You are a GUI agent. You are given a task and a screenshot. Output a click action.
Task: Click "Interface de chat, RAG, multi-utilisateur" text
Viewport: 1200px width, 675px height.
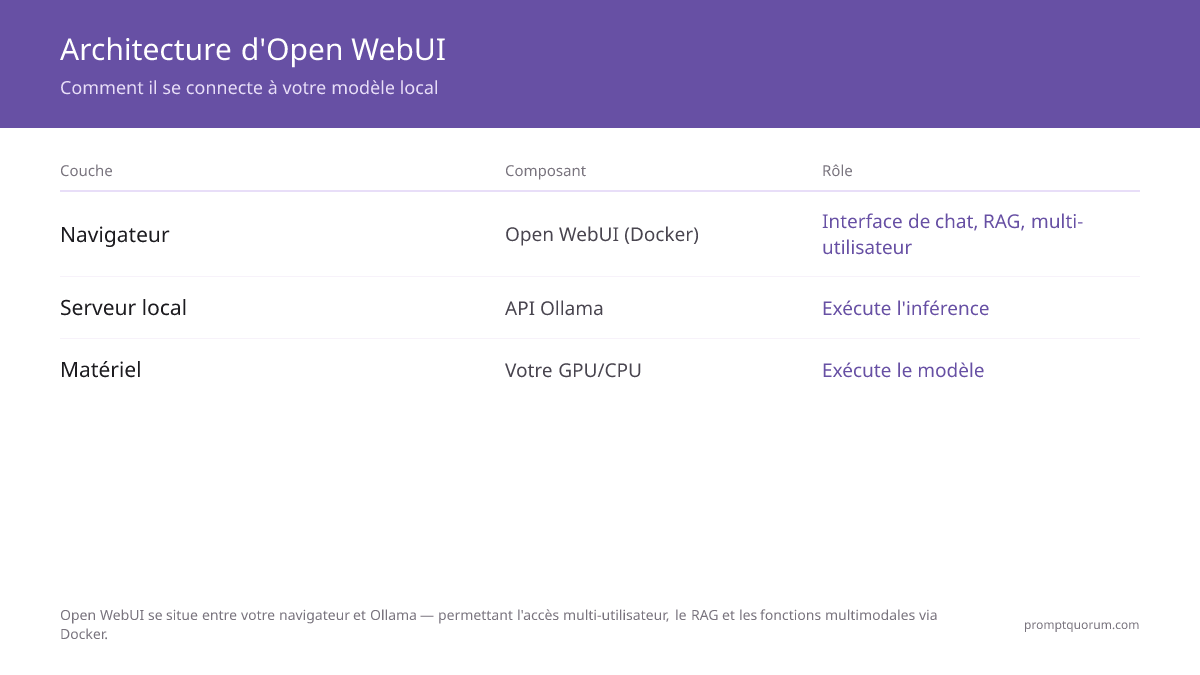click(952, 234)
